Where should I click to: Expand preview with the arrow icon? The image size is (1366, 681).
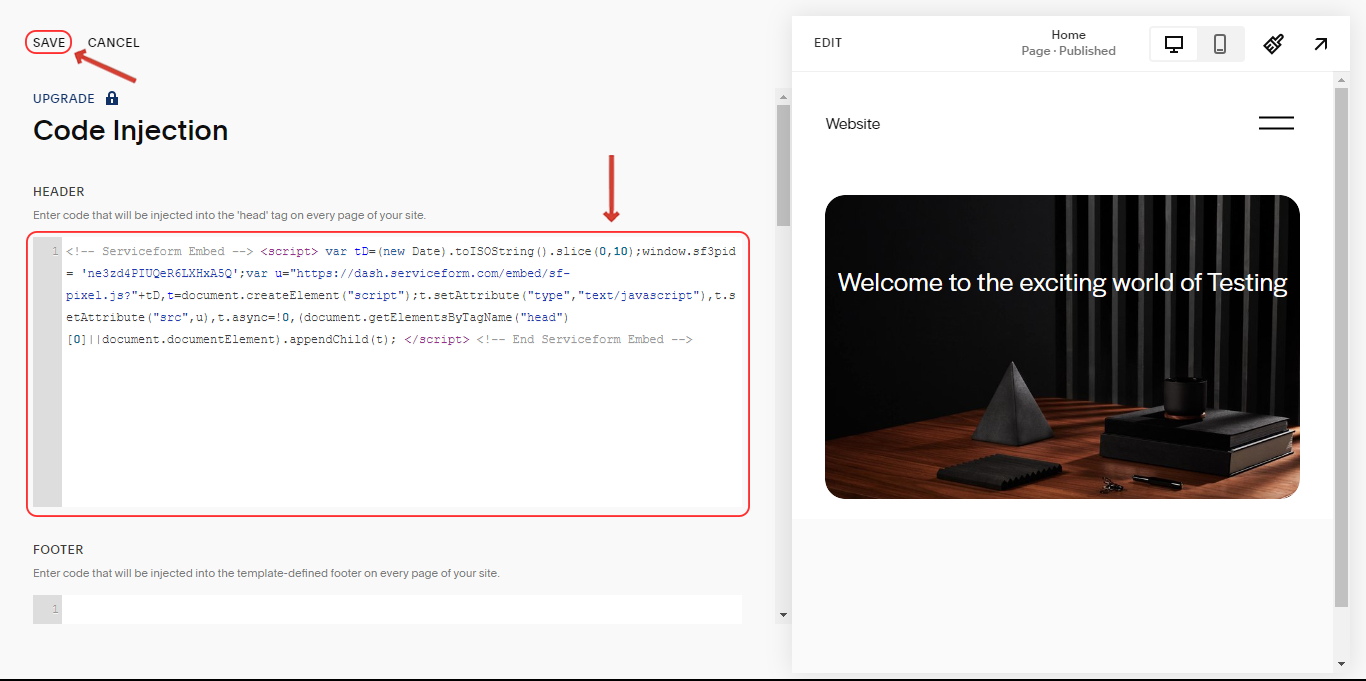point(1321,44)
